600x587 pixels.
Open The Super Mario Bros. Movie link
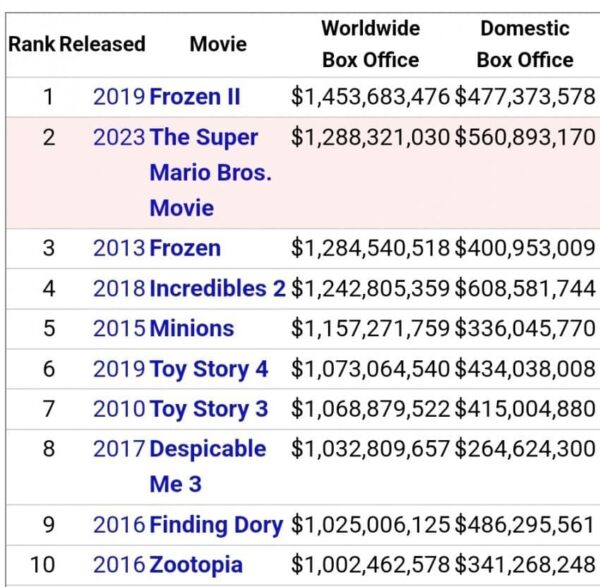[210, 172]
